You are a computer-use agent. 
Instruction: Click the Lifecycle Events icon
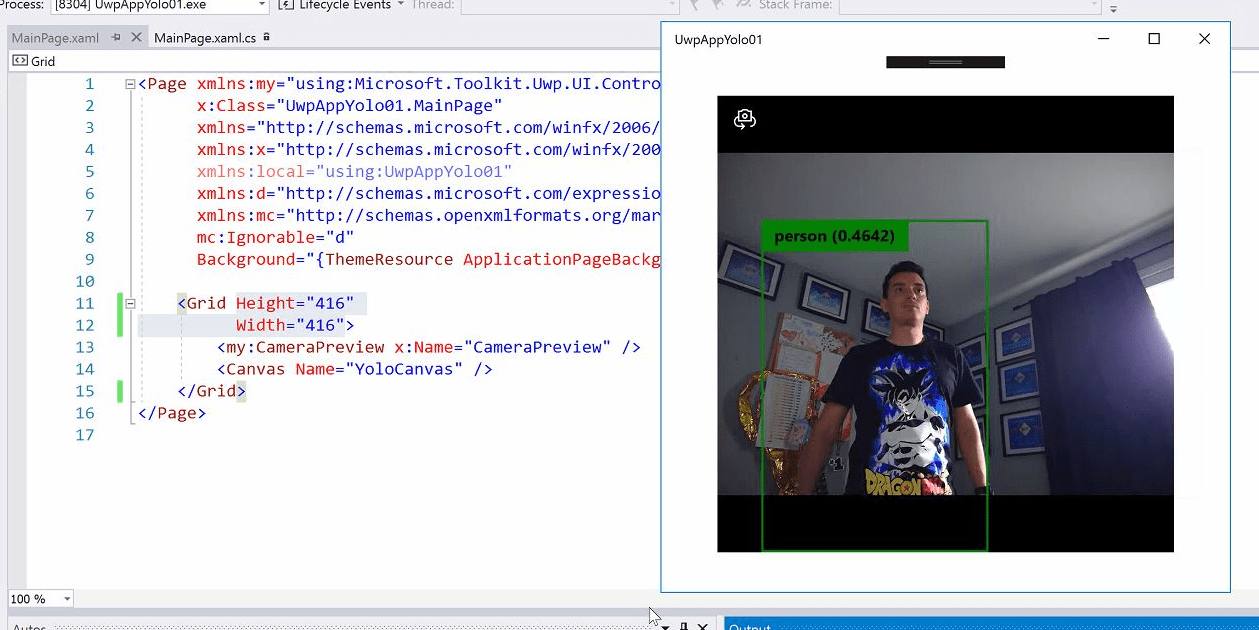(285, 5)
